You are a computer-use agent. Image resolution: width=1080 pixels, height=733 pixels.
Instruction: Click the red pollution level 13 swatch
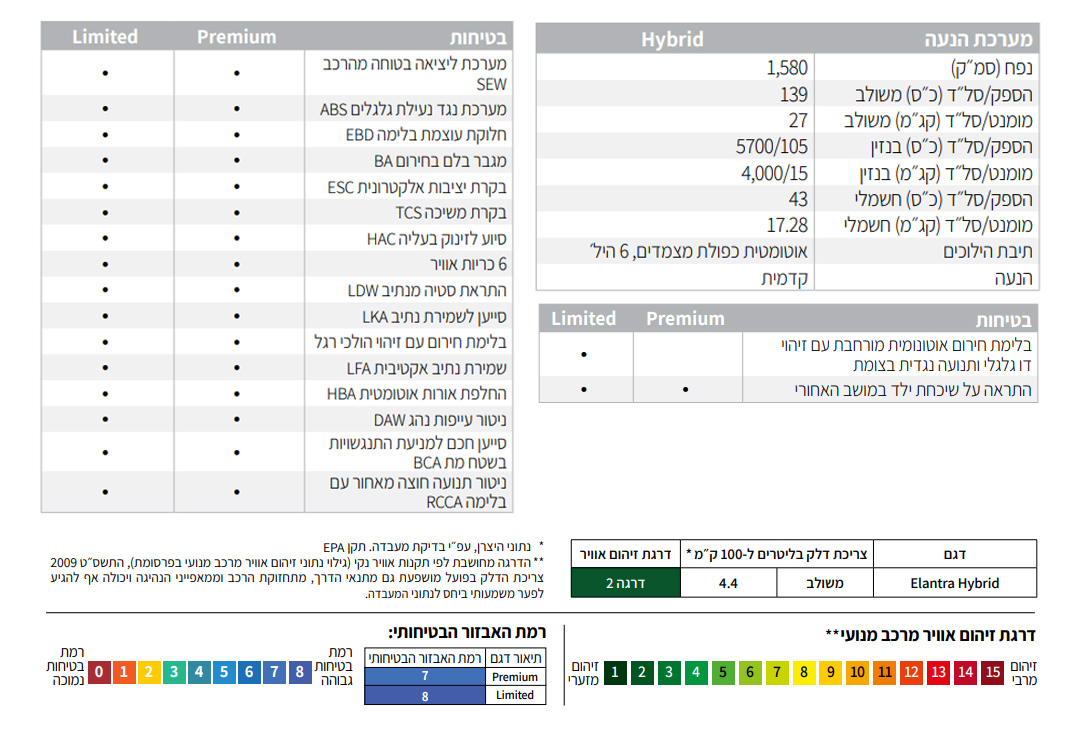[x=938, y=672]
